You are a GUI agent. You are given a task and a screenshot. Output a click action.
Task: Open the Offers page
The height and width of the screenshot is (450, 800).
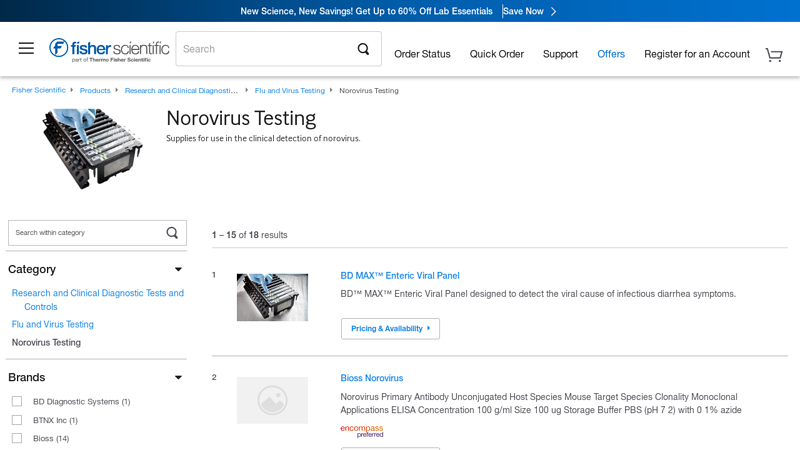tap(611, 54)
